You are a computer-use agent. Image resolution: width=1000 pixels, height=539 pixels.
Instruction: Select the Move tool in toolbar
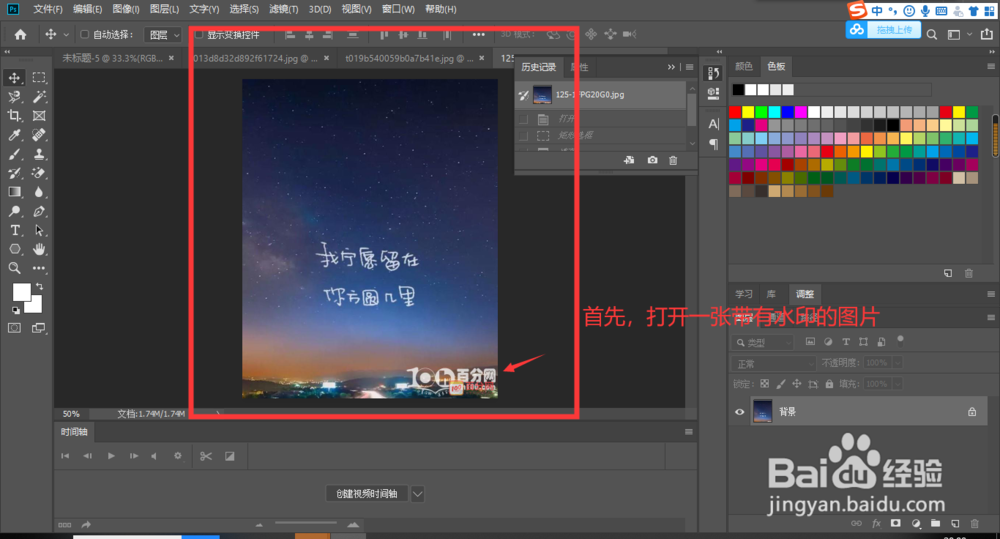(14, 77)
